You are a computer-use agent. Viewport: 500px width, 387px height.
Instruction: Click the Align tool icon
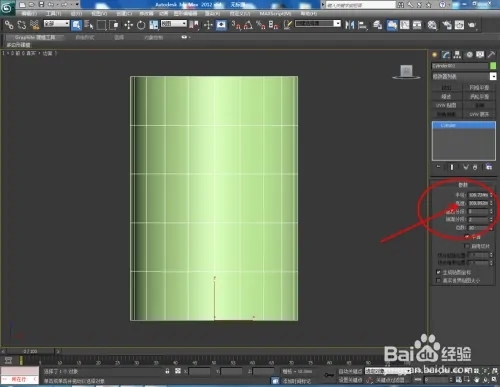362,25
